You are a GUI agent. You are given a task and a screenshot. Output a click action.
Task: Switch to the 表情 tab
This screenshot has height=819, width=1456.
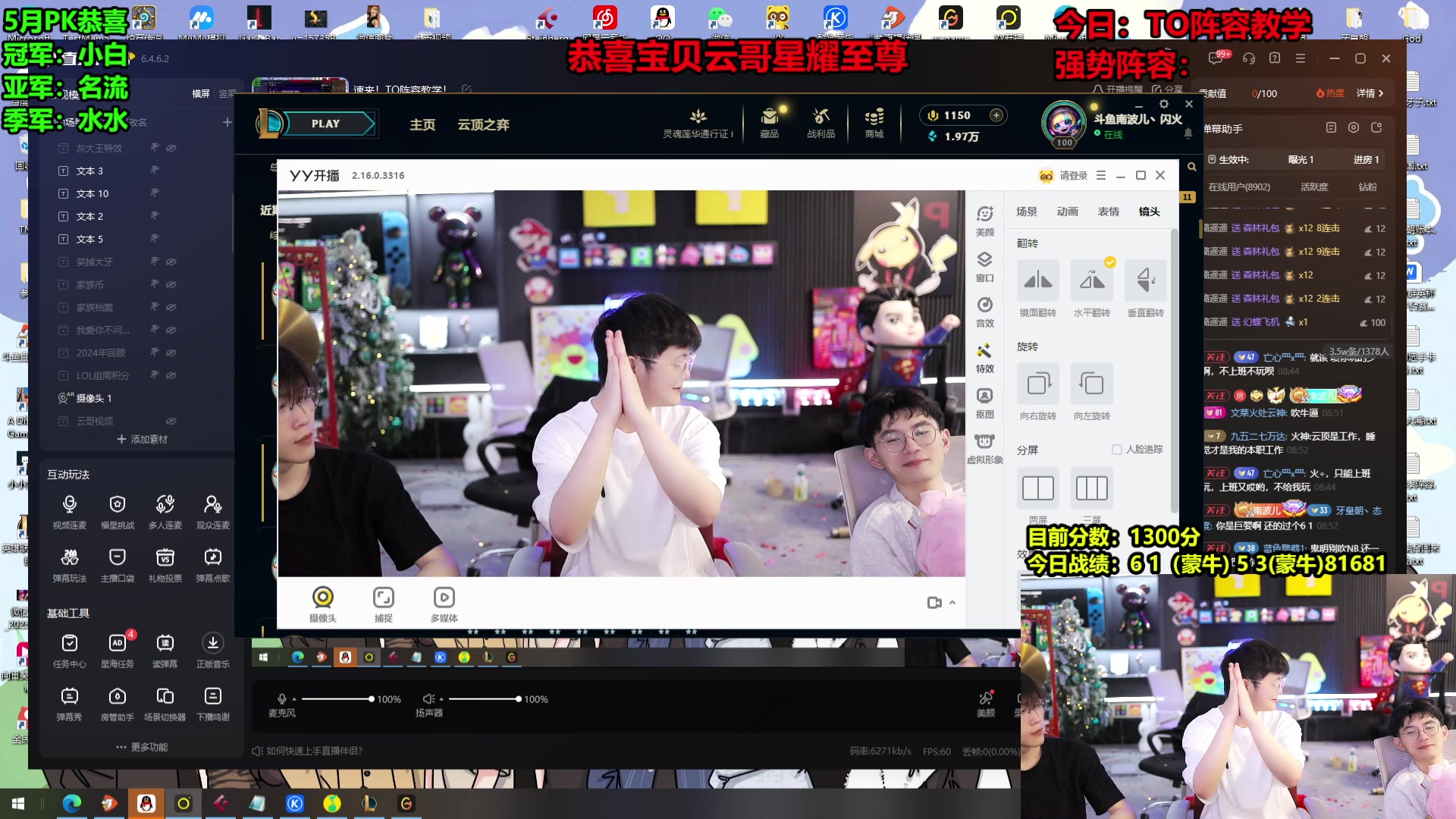(x=1109, y=212)
